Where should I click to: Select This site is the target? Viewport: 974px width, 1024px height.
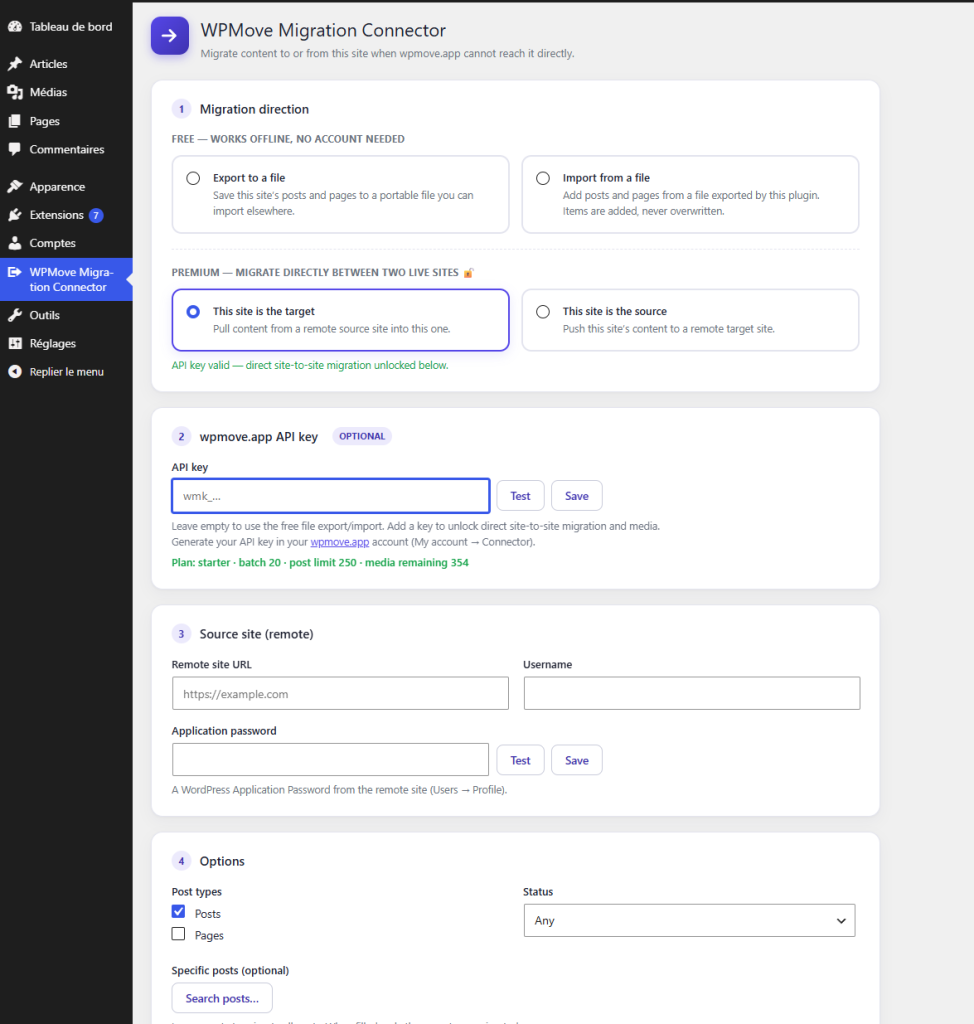point(193,312)
